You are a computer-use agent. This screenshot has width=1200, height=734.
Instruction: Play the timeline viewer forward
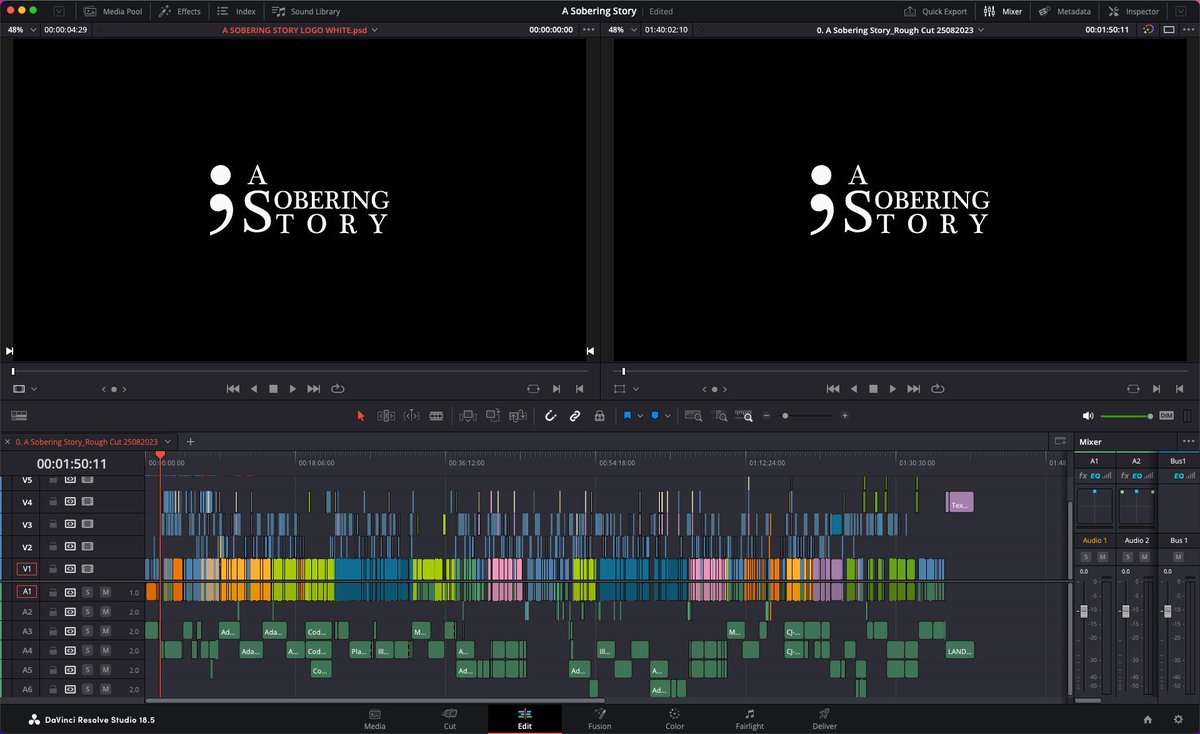893,388
